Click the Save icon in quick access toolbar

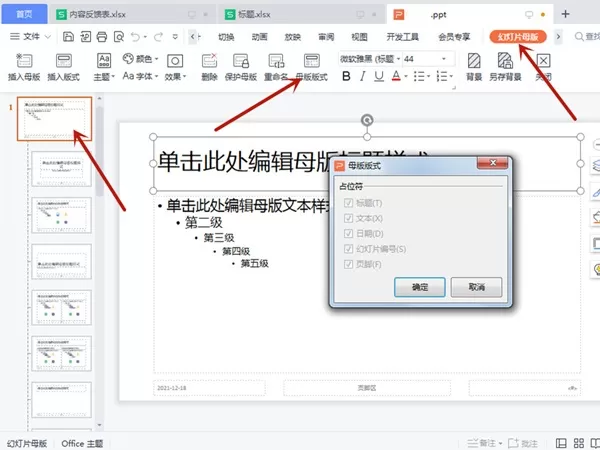[68, 37]
